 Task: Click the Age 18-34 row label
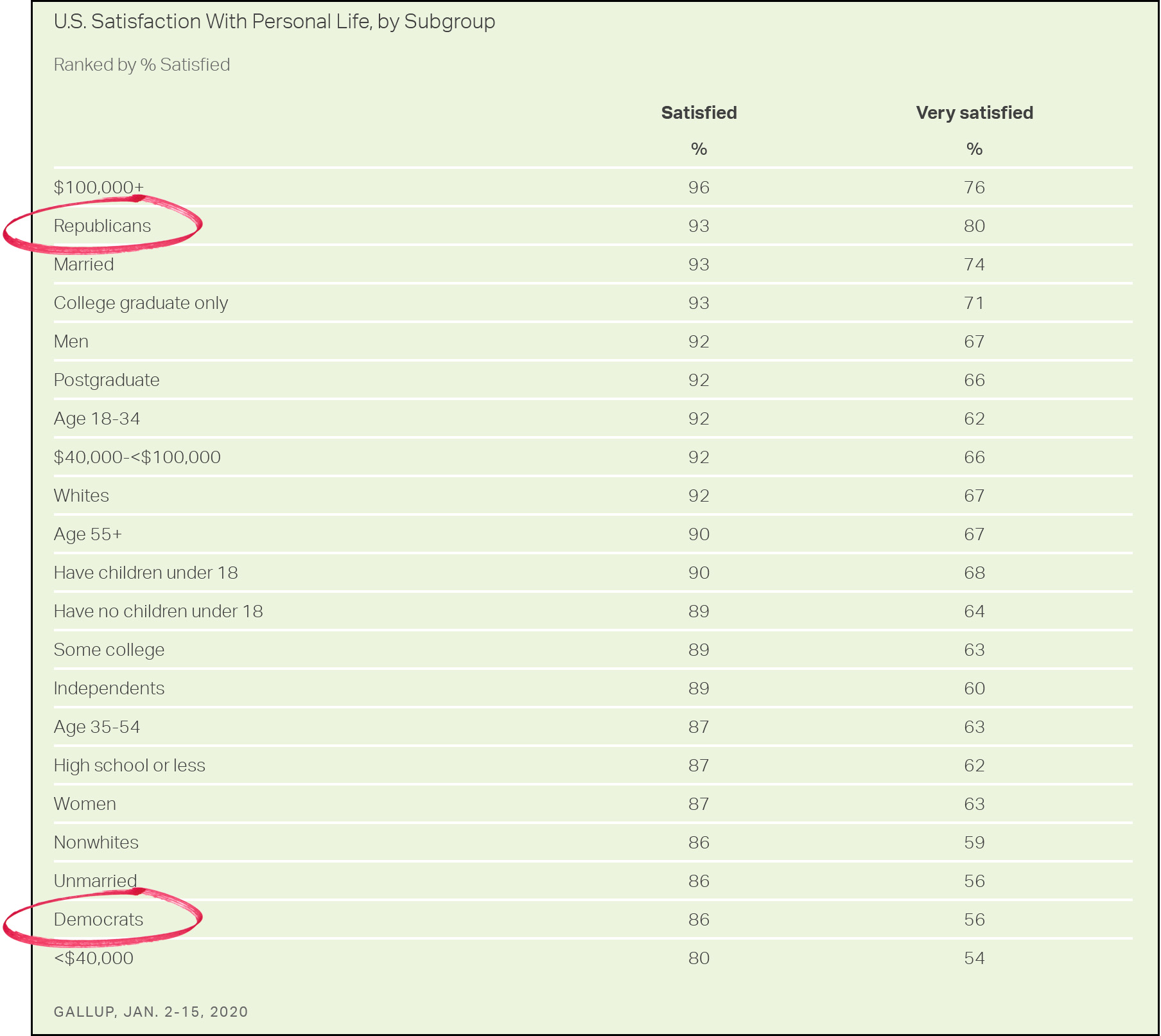97,419
